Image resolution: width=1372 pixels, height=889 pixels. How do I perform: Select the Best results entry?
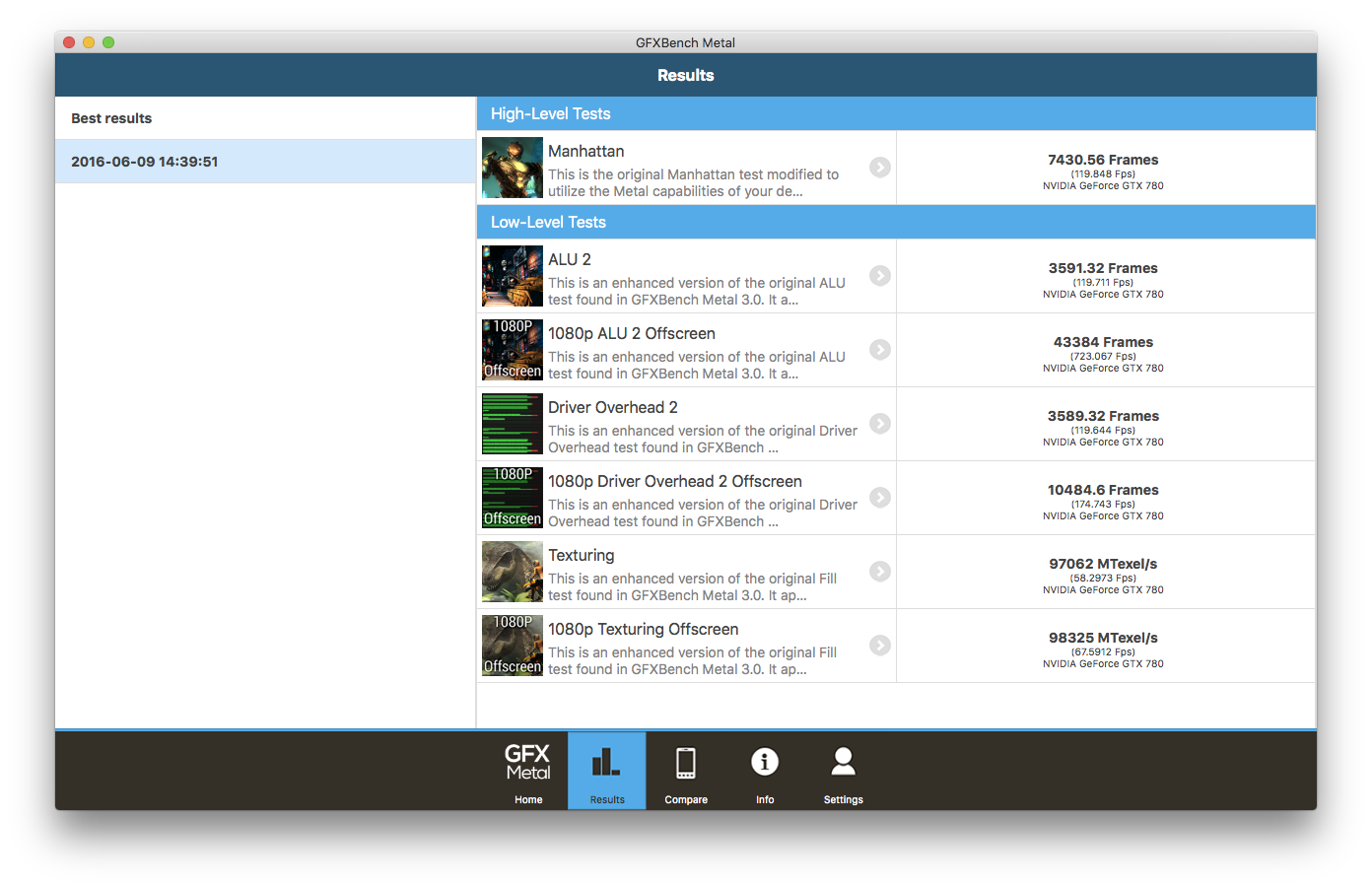pyautogui.click(x=265, y=118)
